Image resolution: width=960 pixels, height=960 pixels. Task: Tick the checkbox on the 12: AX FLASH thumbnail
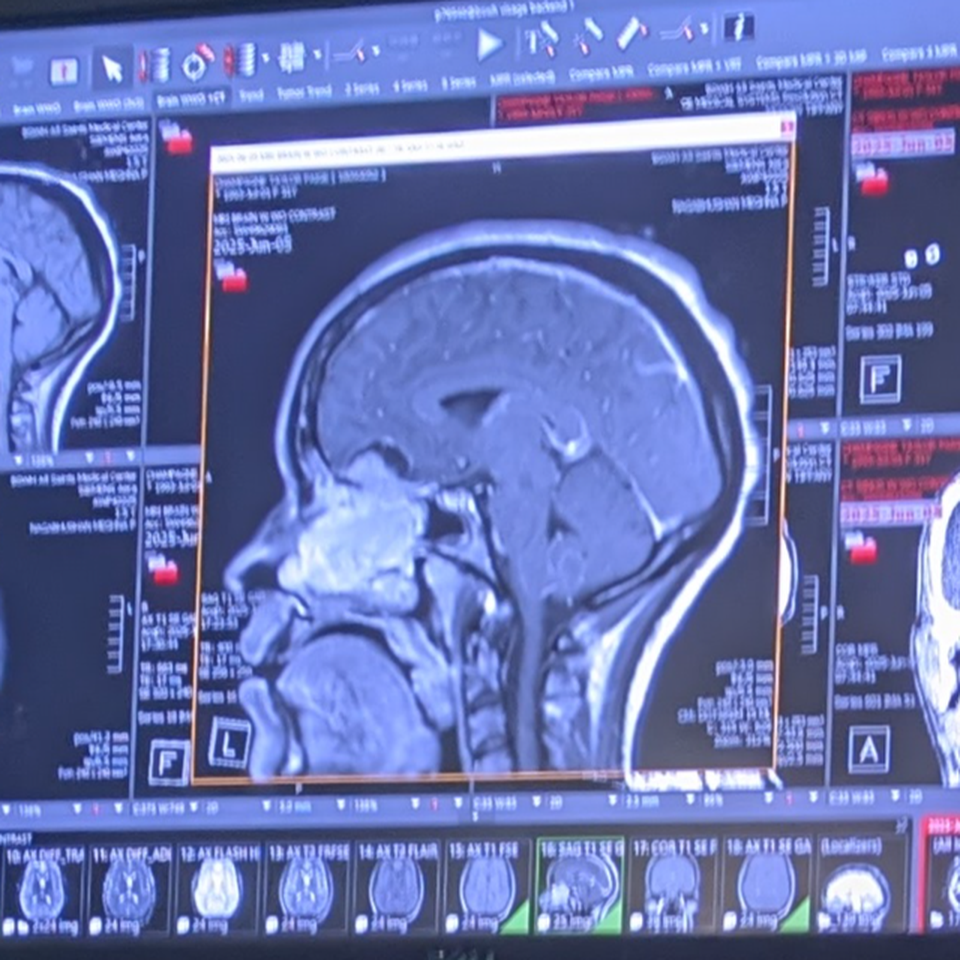[x=182, y=924]
